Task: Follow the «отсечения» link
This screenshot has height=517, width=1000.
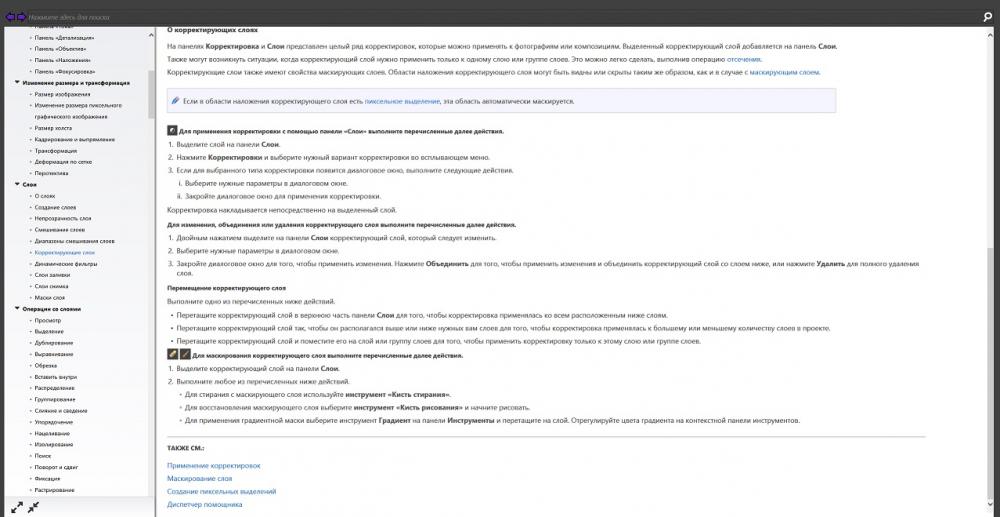Action: (x=744, y=59)
